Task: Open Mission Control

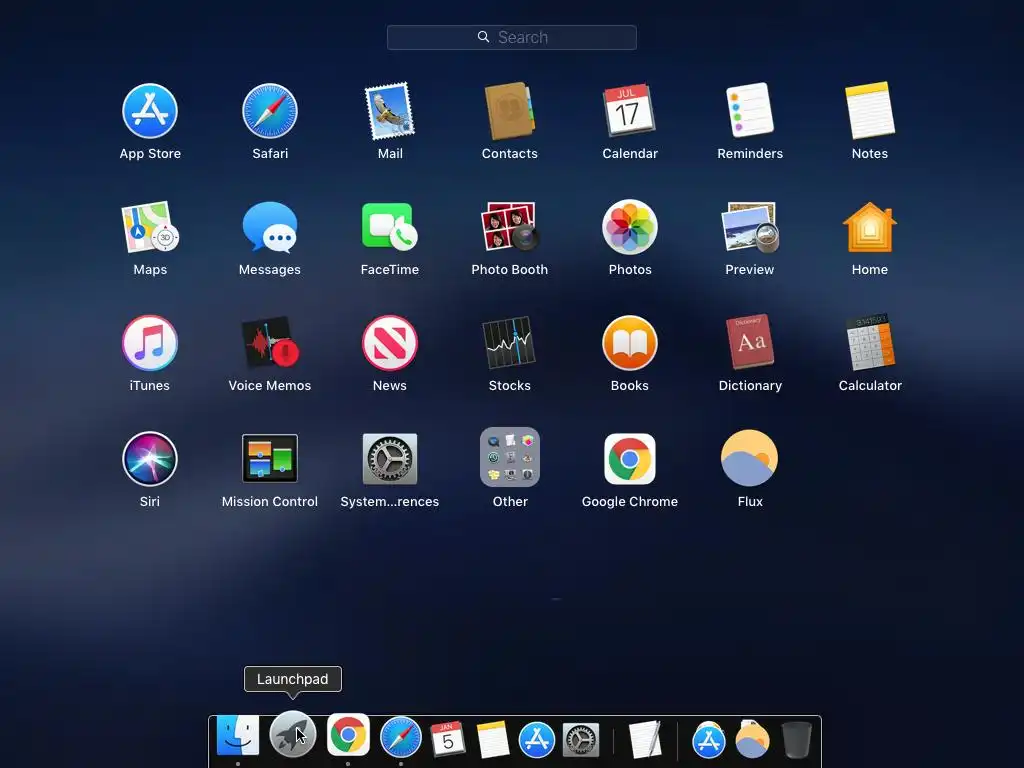Action: 270,459
